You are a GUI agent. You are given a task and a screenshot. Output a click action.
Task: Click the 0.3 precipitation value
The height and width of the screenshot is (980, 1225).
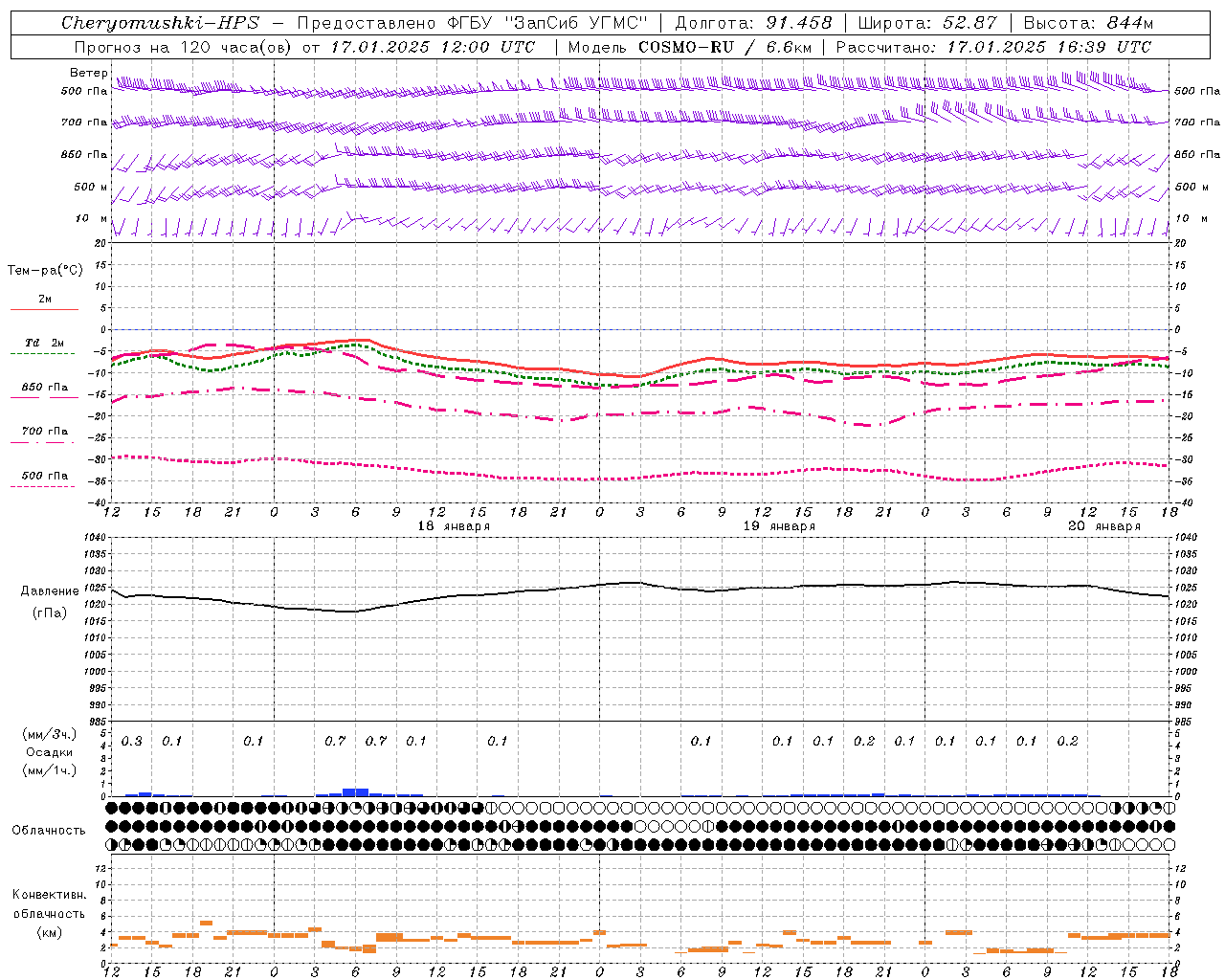click(131, 742)
